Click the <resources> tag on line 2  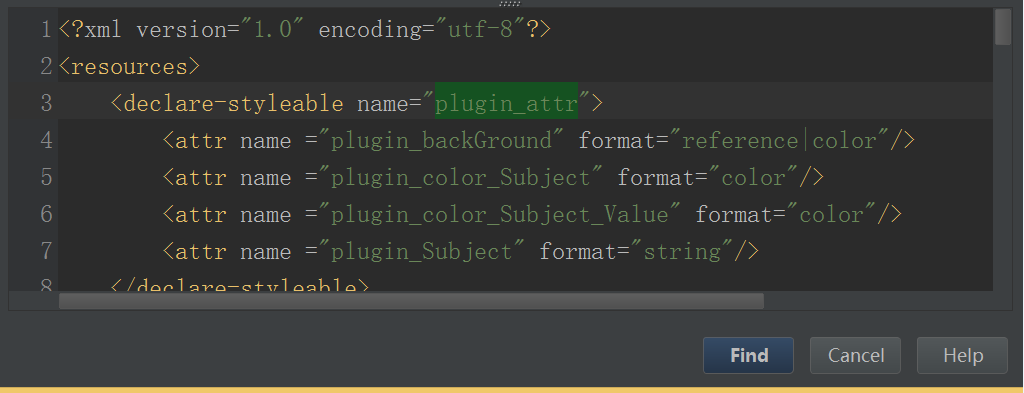click(129, 67)
